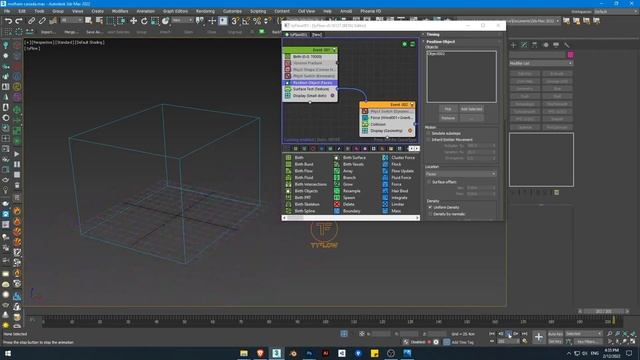Toggle tyFlow simulation enable green circle
This screenshot has height=360, width=640.
tap(404, 44)
